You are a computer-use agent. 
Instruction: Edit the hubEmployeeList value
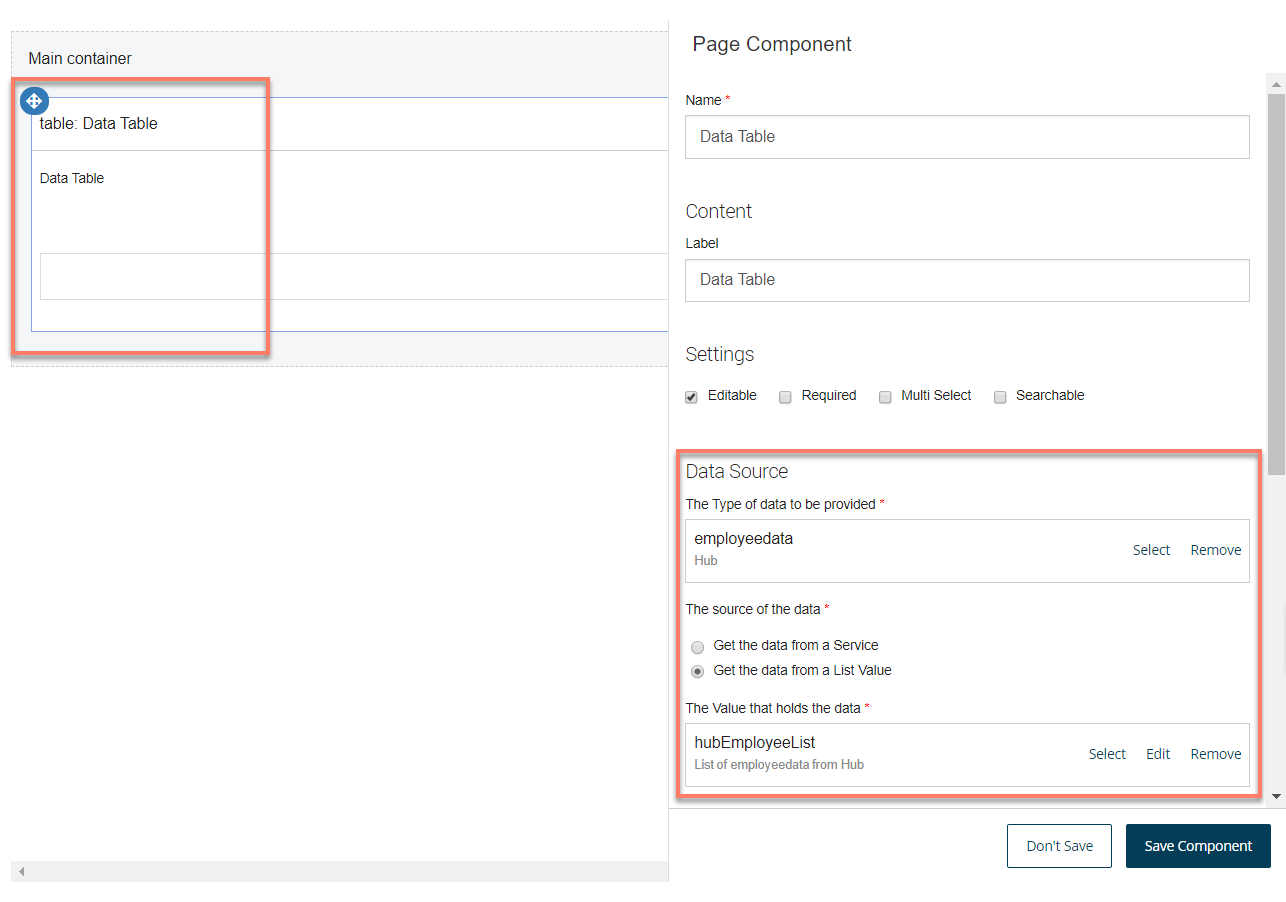click(x=1157, y=753)
